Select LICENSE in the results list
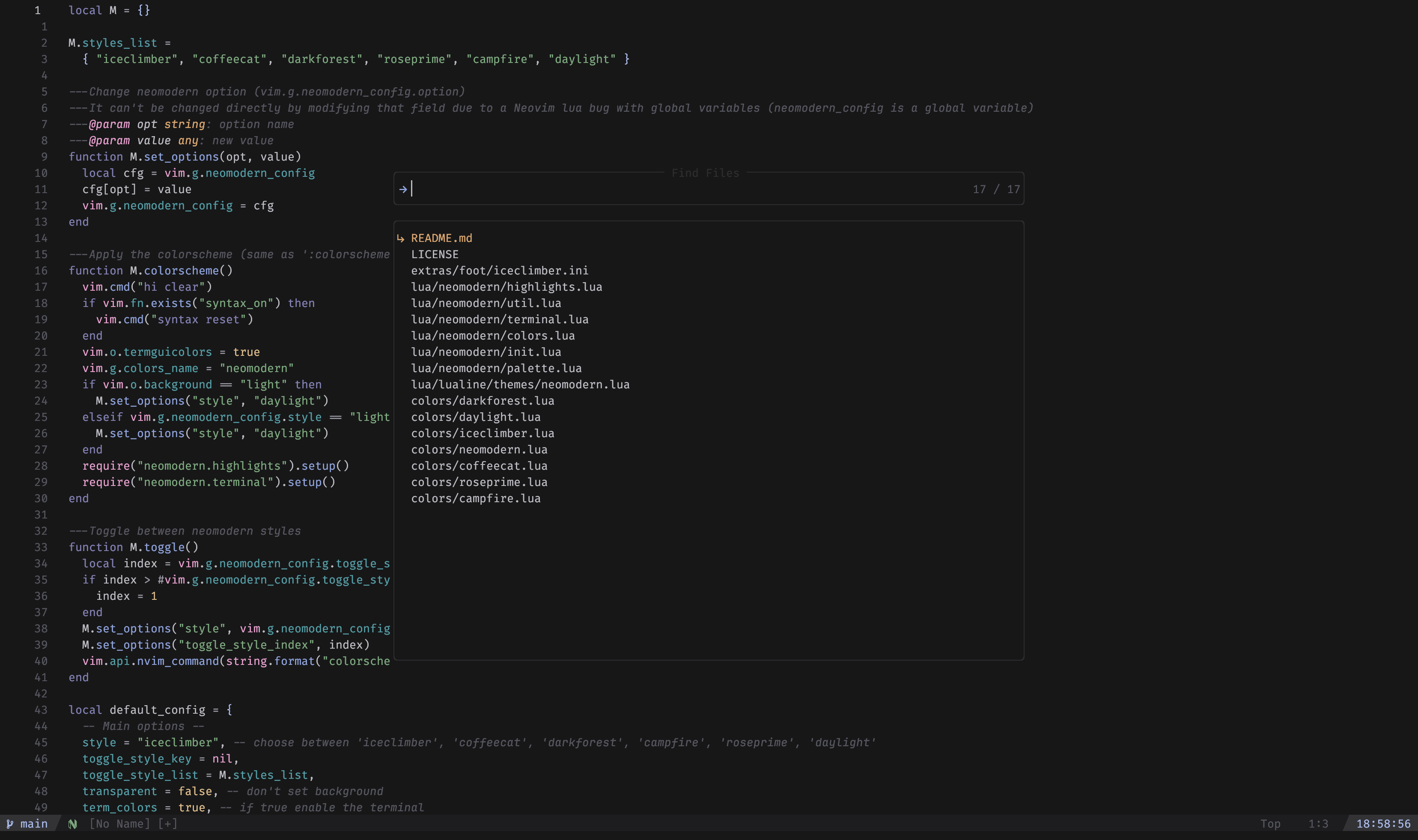 [x=435, y=255]
